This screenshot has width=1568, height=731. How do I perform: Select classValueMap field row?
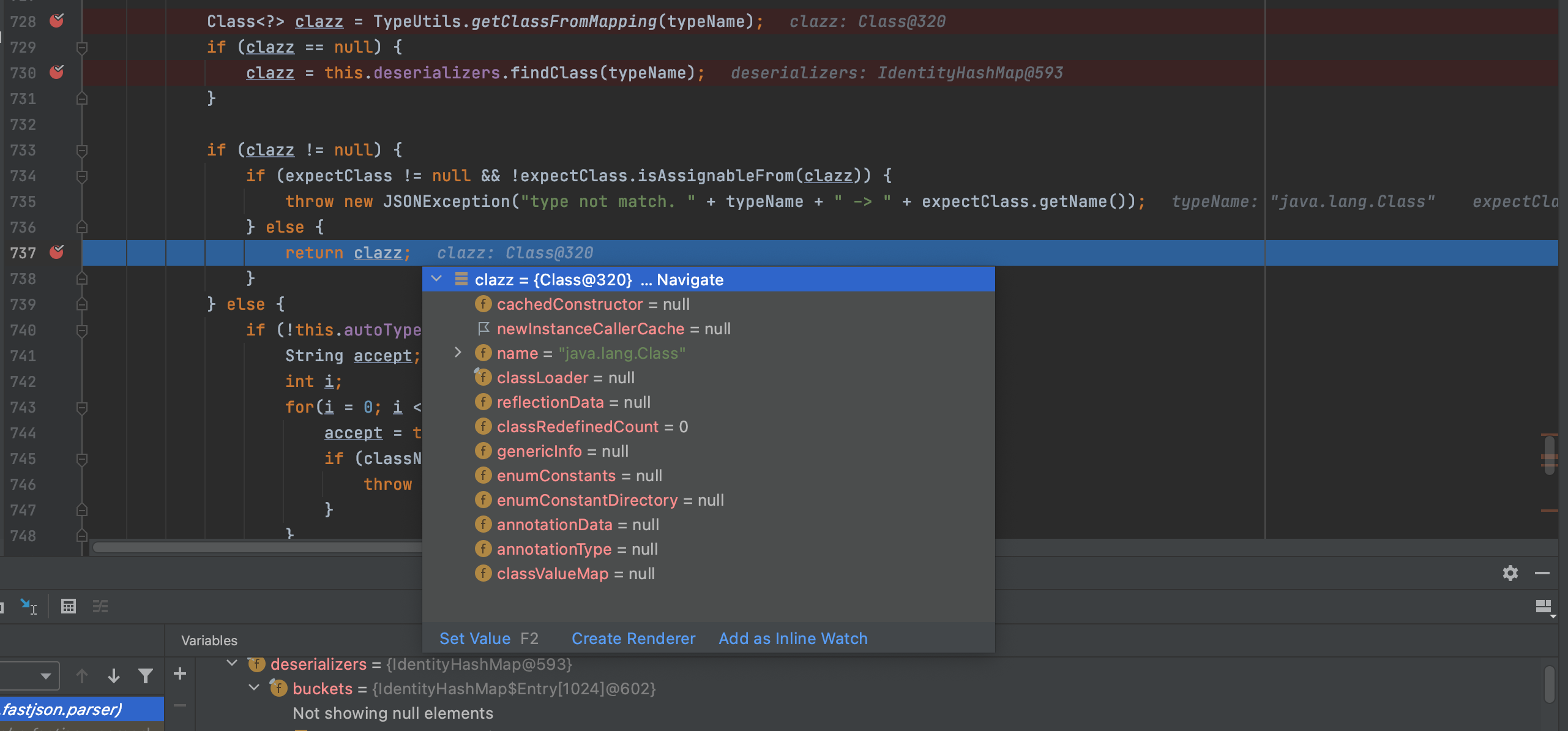point(709,574)
